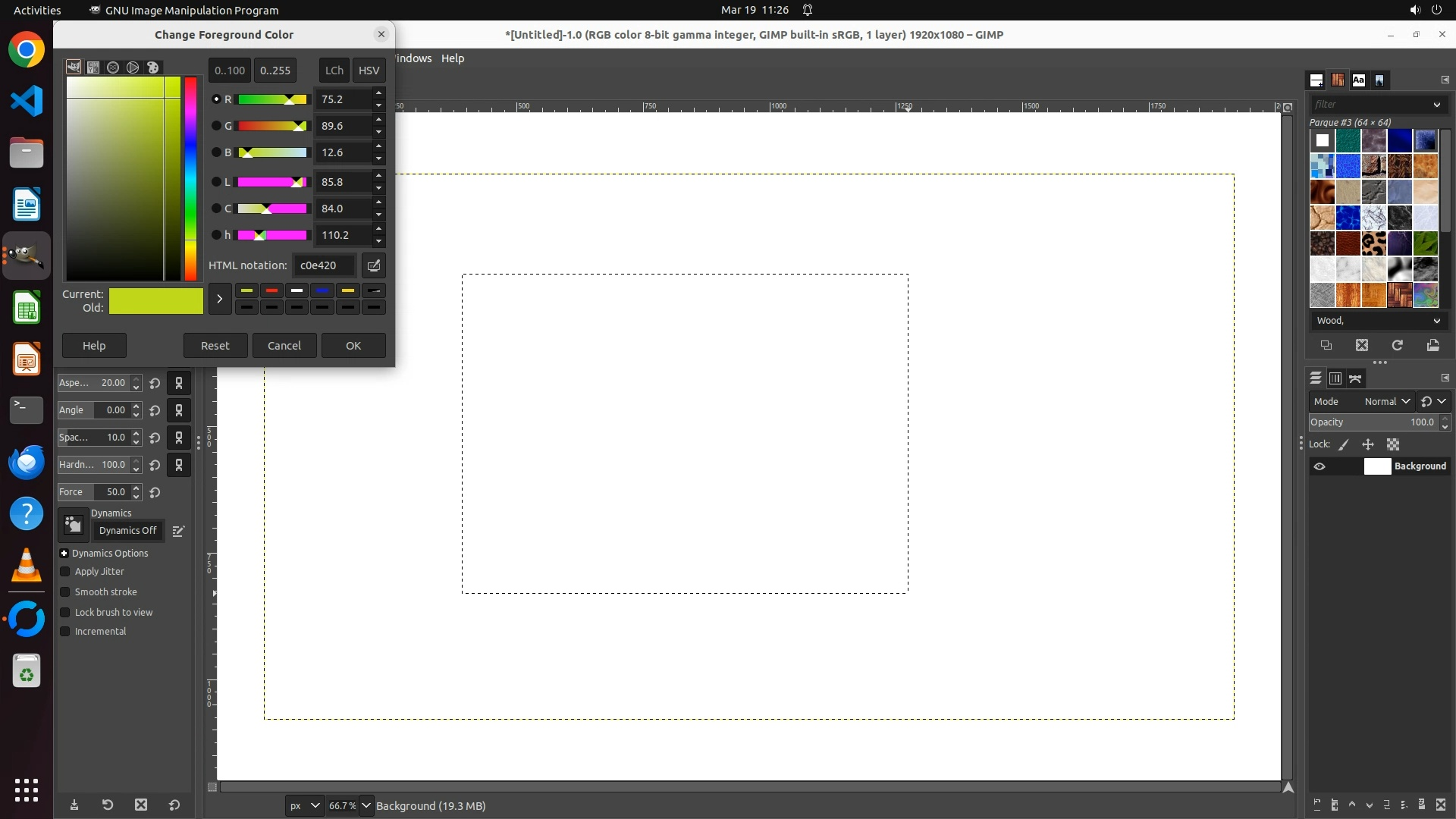Switch to the Watercolor selector icon
This screenshot has width=1456, height=819.
(113, 67)
